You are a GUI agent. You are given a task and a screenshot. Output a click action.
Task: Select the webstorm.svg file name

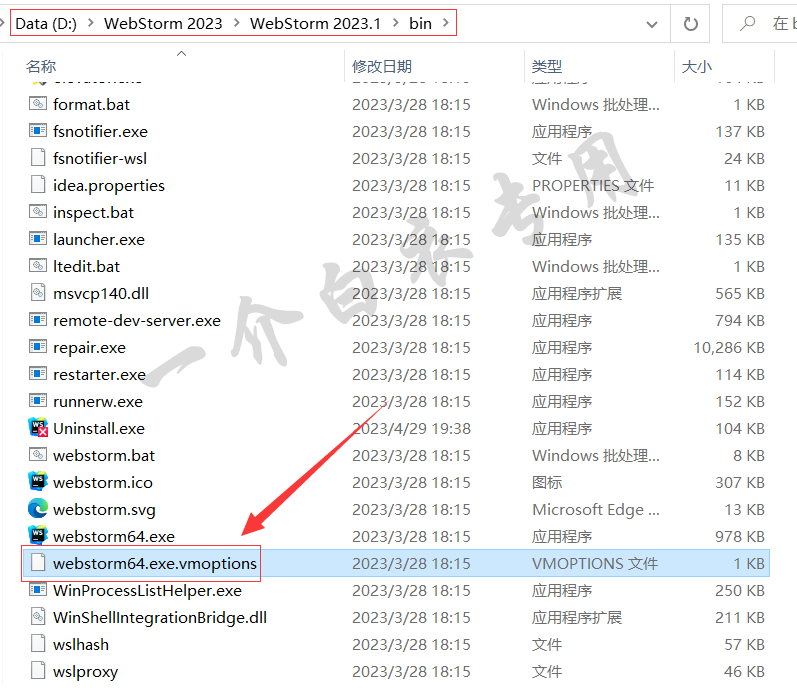click(104, 509)
